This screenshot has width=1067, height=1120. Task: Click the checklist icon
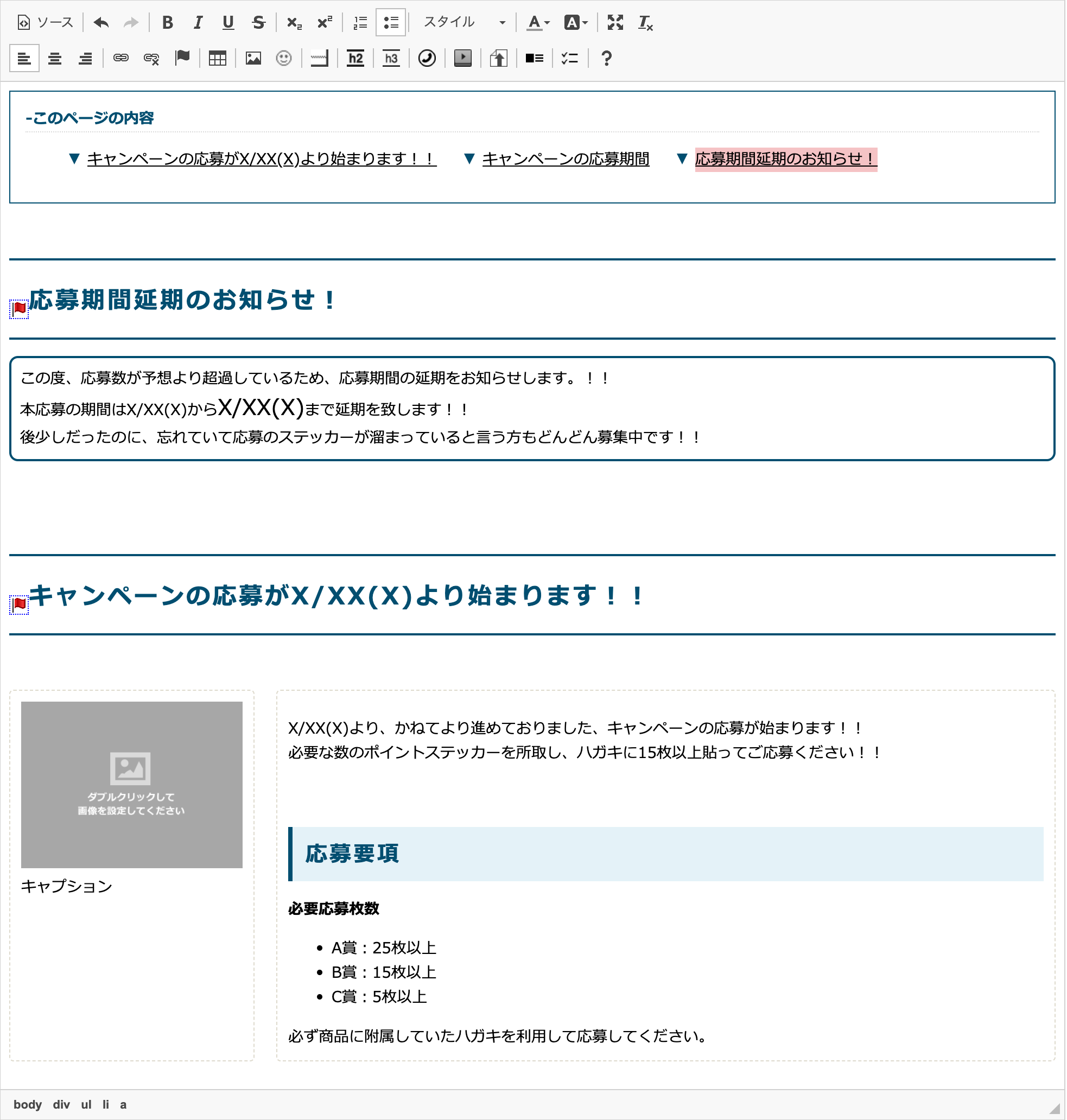[570, 58]
